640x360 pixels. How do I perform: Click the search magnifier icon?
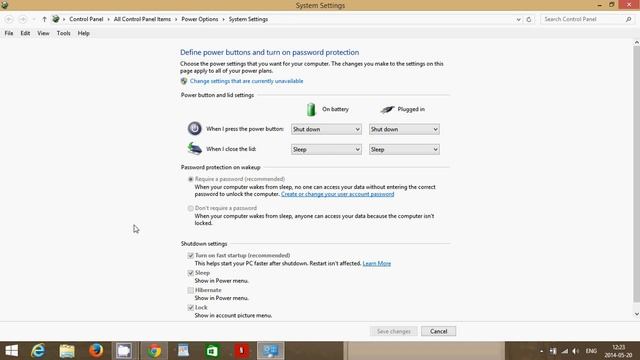[x=629, y=19]
